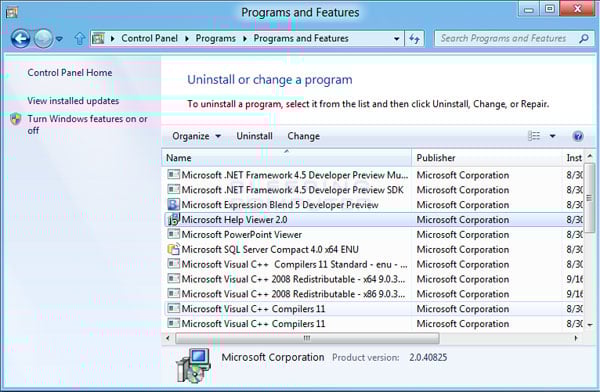Open Turn Windows features on or off

[87, 124]
